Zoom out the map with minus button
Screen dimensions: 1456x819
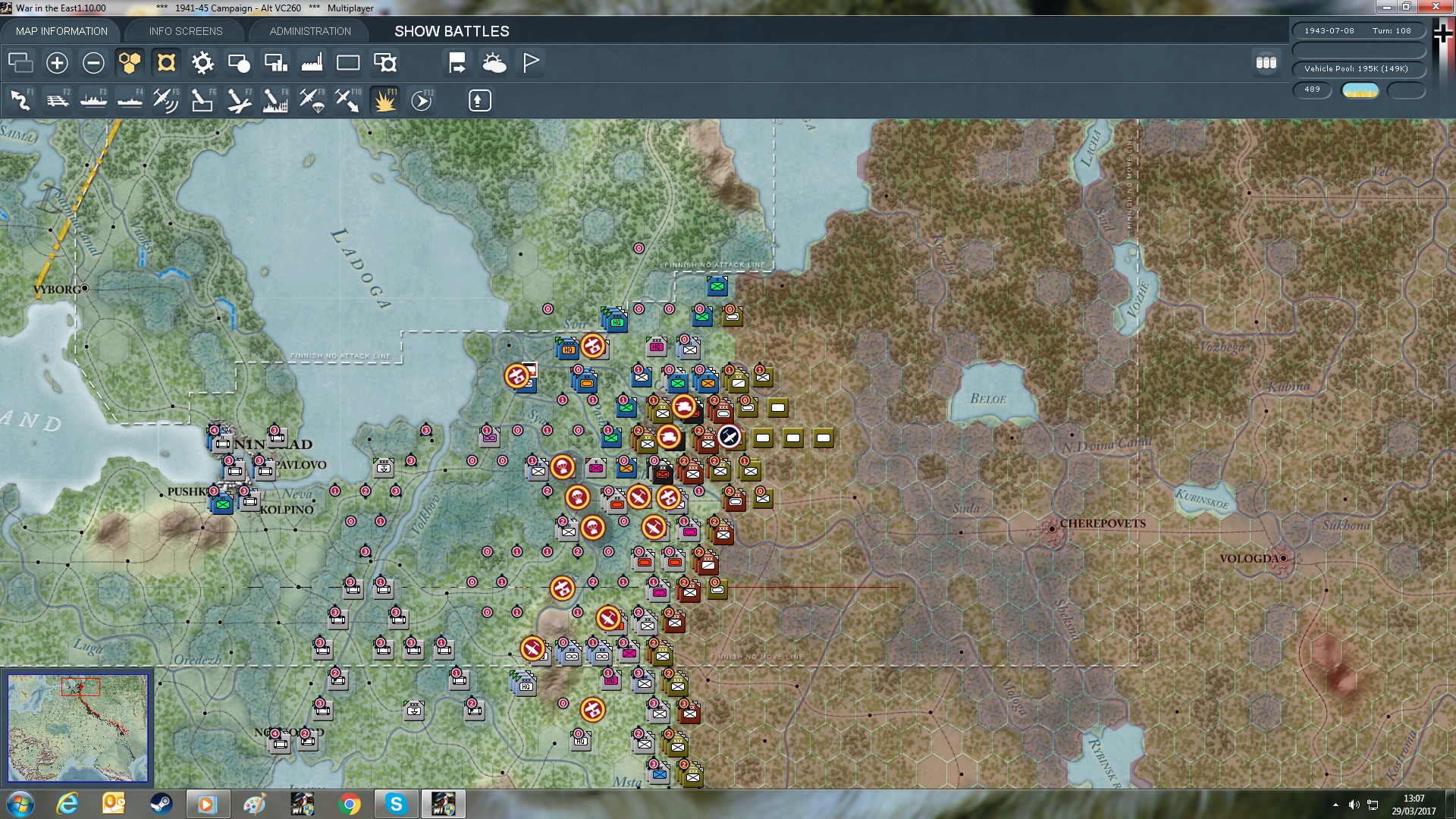click(93, 62)
